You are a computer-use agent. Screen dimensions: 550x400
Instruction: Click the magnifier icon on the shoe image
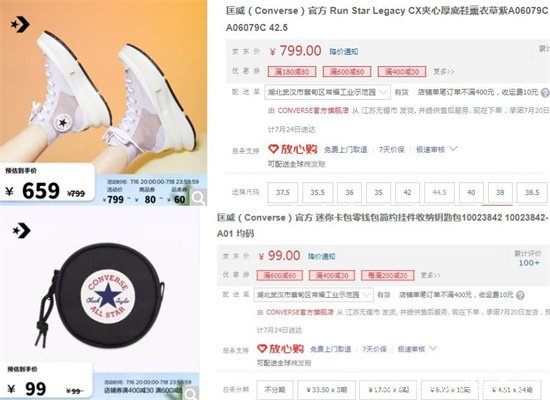[199, 198]
